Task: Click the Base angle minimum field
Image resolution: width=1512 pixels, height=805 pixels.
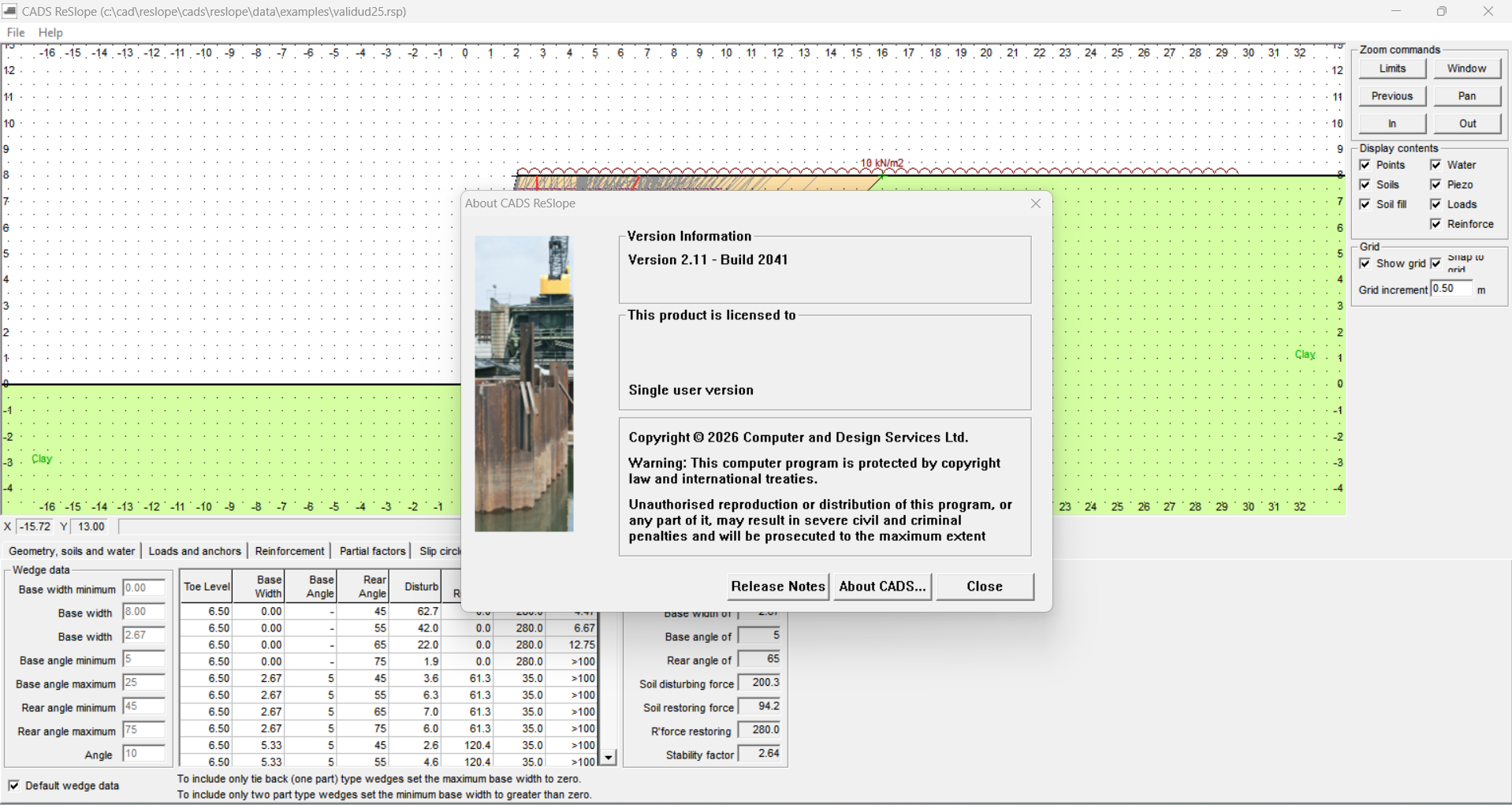Action: coord(144,659)
